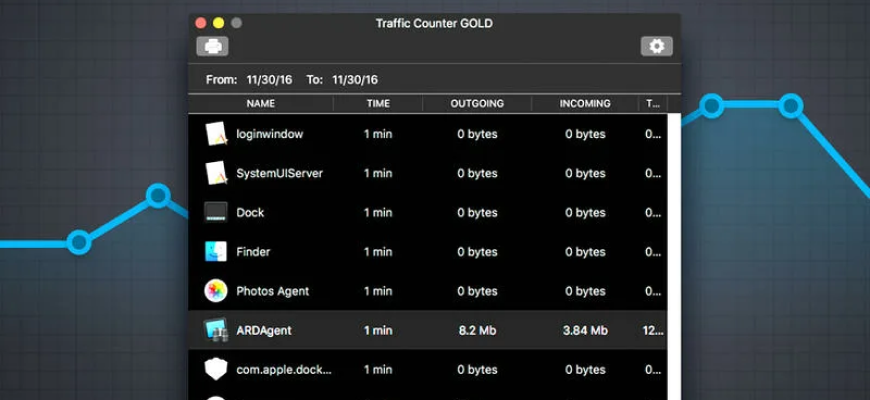
Task: Set the From date 11/30/16
Action: [269, 79]
